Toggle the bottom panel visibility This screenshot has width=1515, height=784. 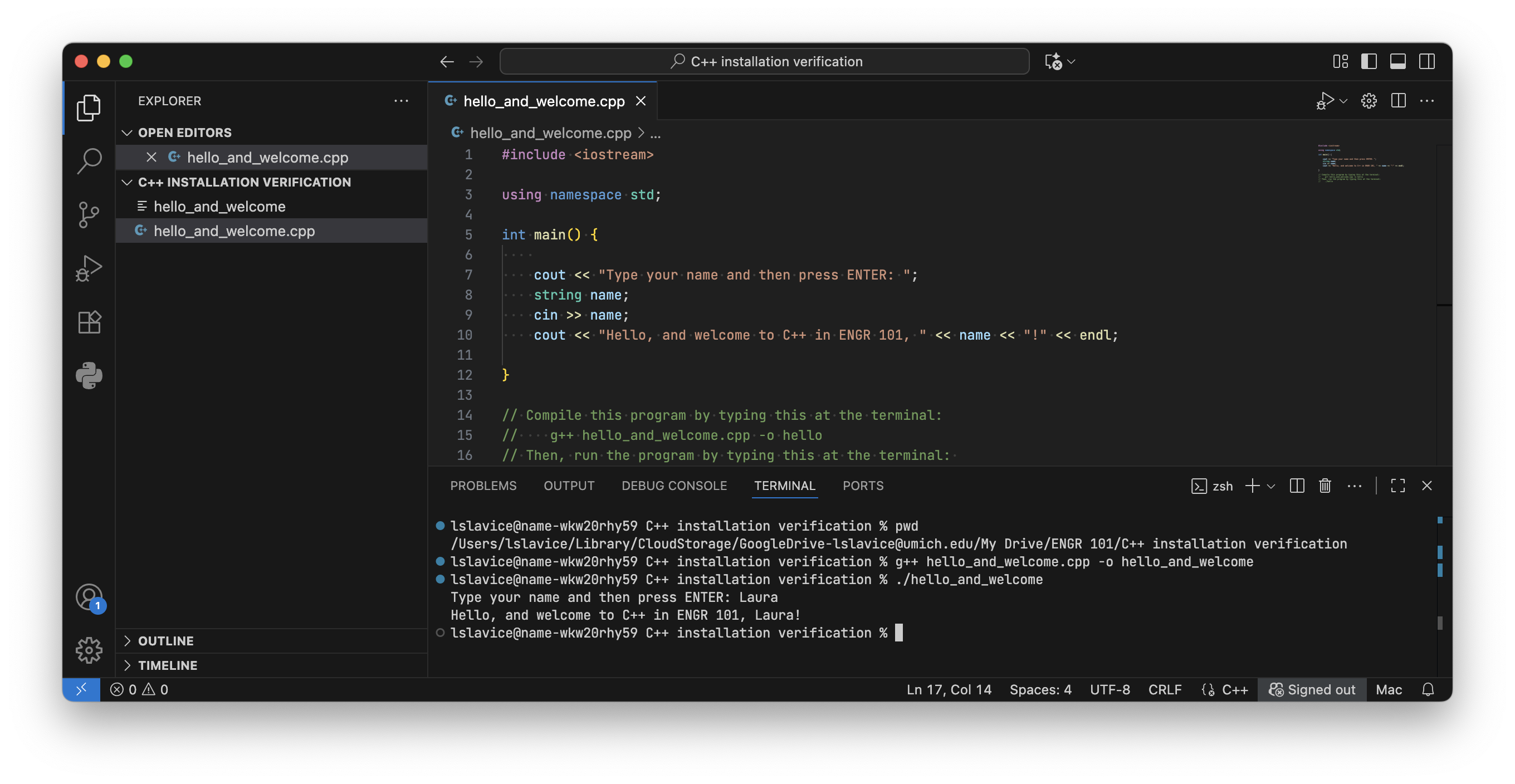pyautogui.click(x=1397, y=61)
